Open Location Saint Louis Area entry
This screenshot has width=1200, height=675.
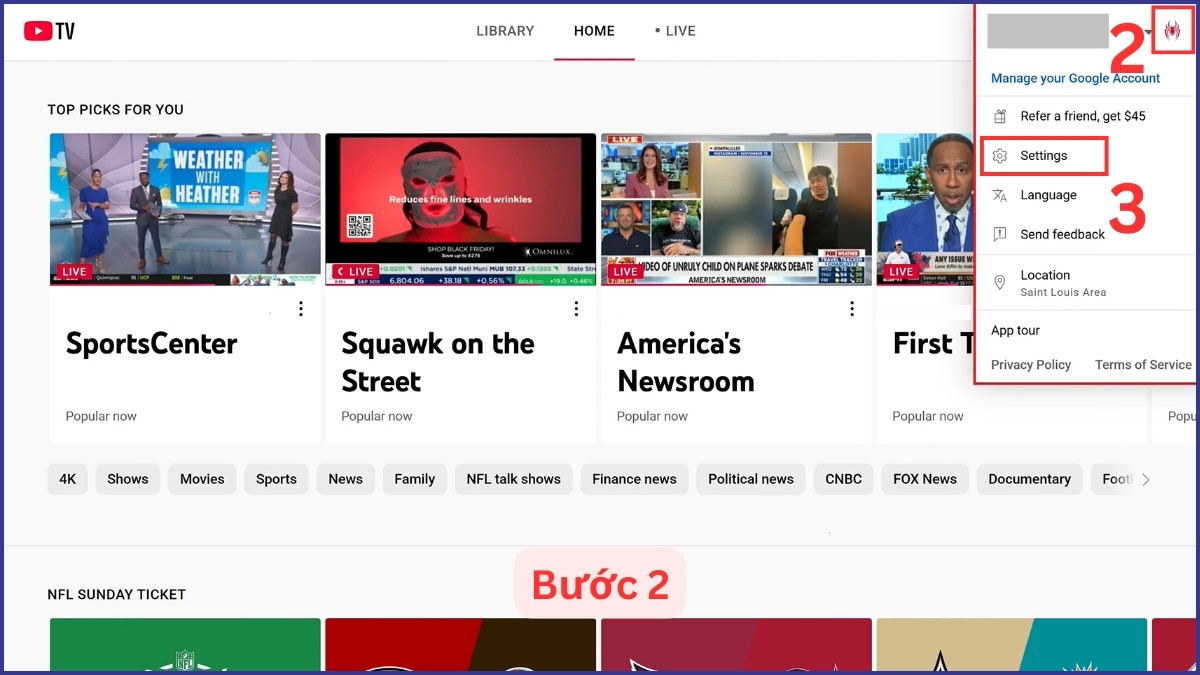[x=1062, y=283]
